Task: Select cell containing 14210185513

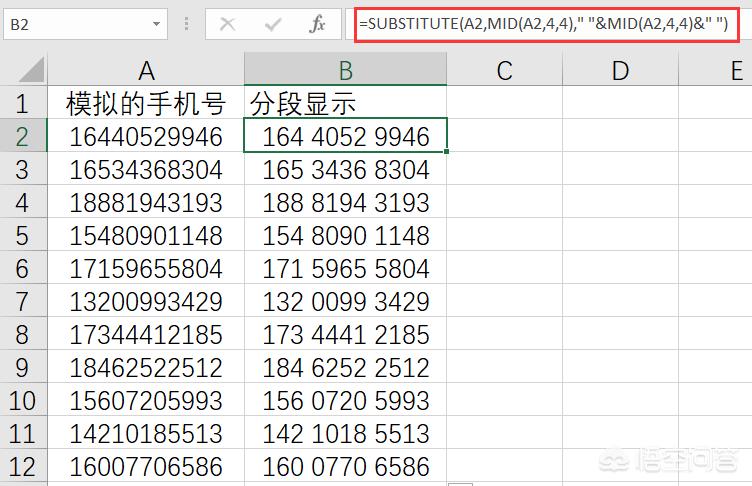Action: pyautogui.click(x=146, y=433)
